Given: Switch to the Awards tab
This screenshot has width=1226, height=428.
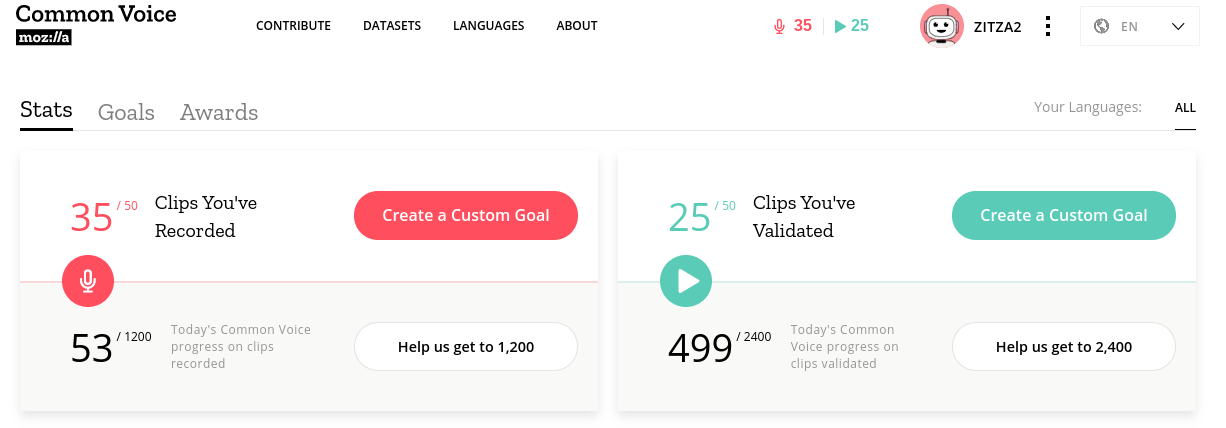Looking at the screenshot, I should pyautogui.click(x=219, y=112).
